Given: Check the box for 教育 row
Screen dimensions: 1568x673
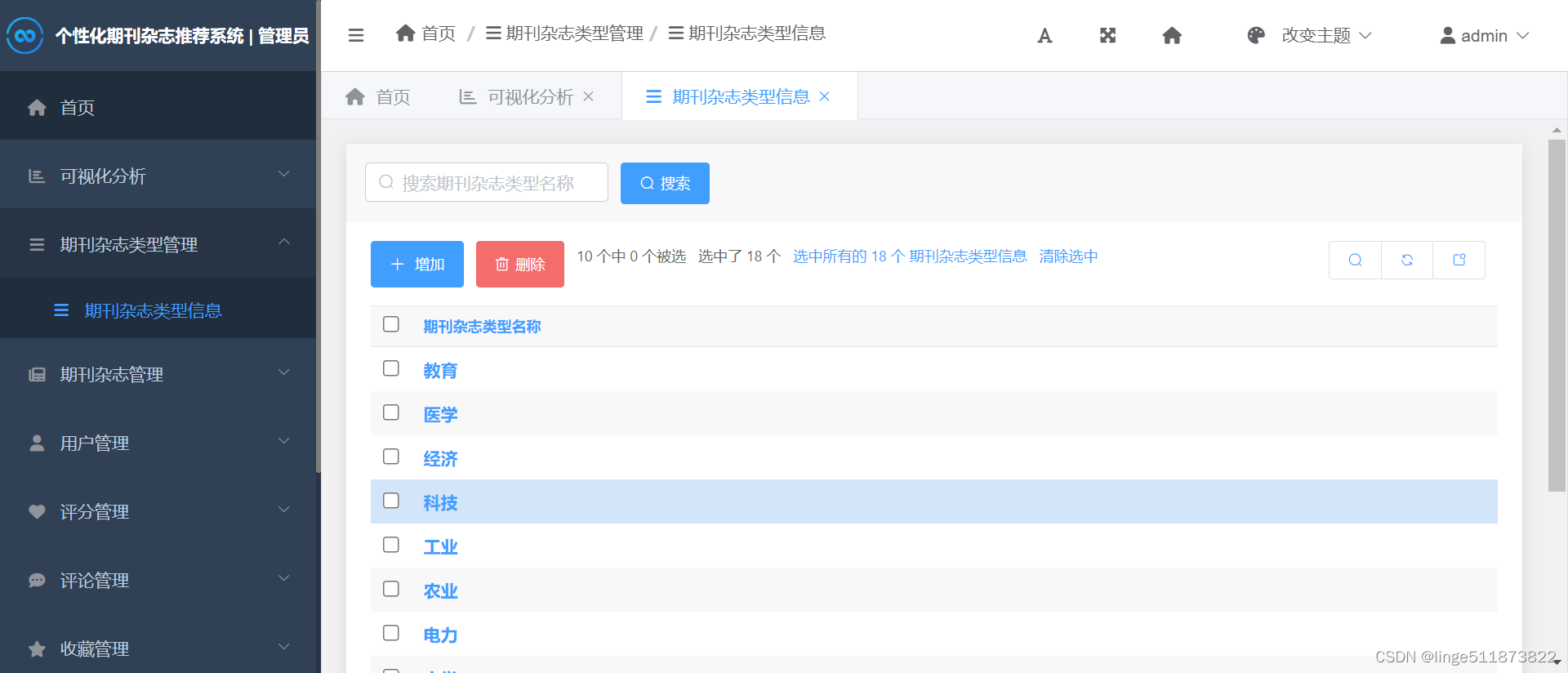Looking at the screenshot, I should [391, 368].
